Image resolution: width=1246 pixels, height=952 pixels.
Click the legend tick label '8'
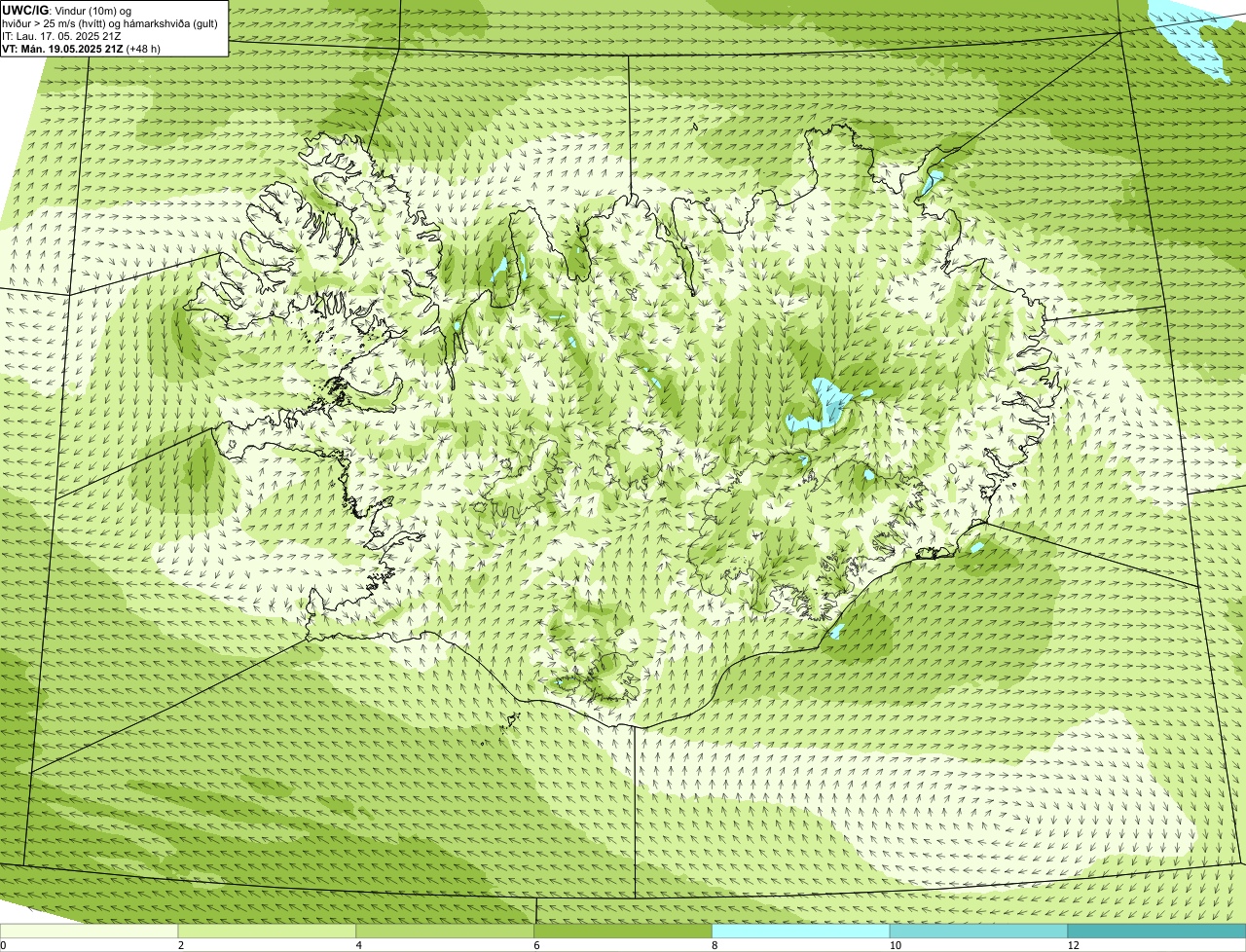[x=715, y=945]
